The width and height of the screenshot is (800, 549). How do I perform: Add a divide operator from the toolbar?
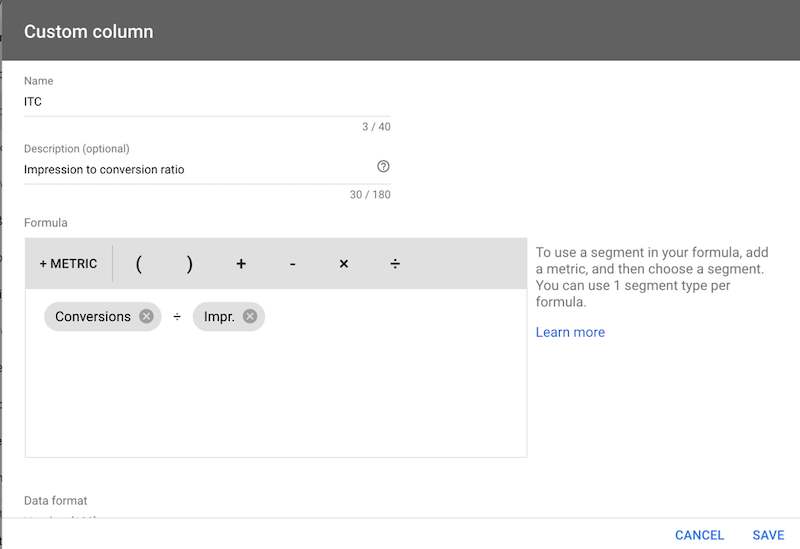(395, 264)
